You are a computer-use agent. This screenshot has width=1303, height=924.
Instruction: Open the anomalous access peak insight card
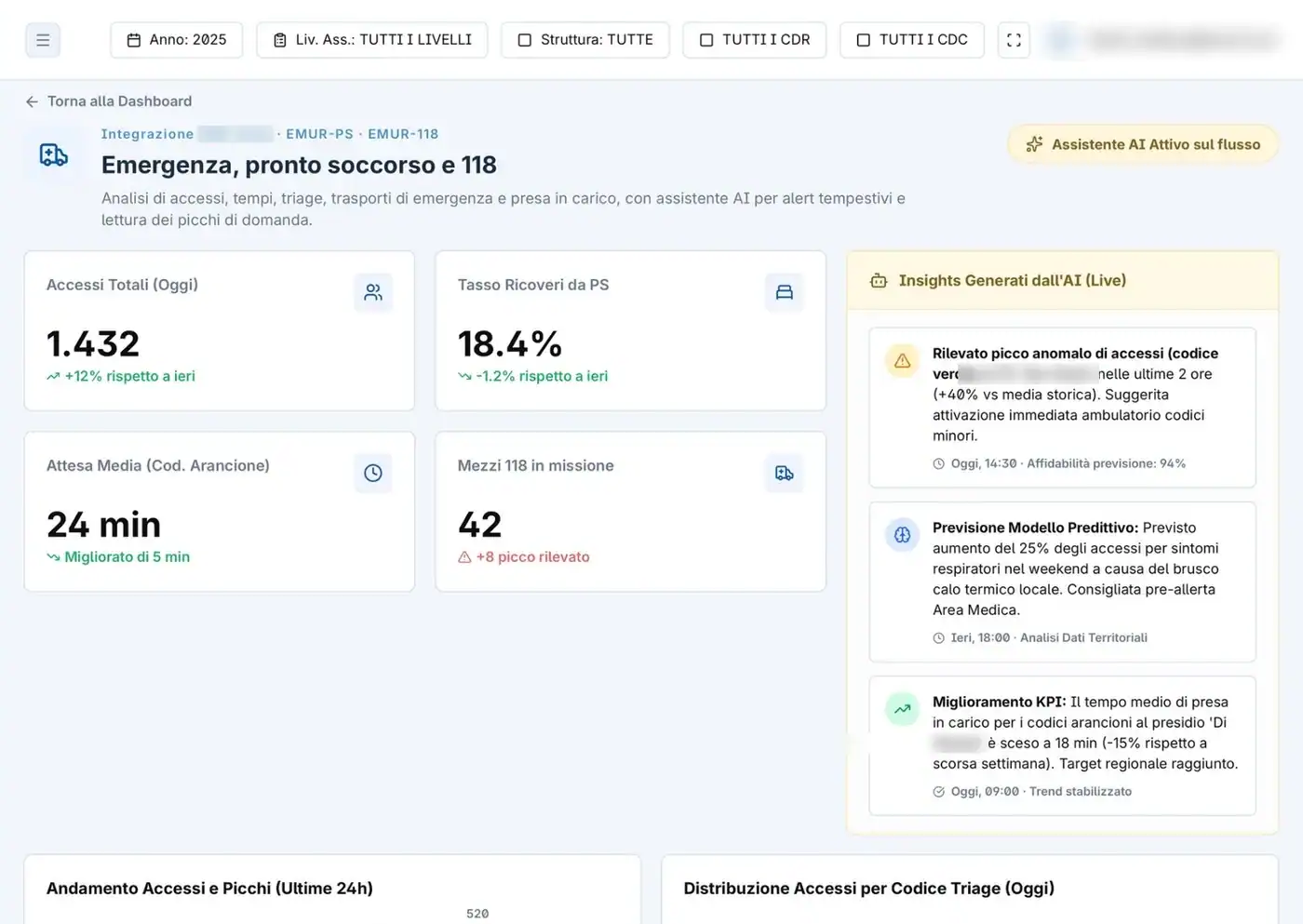pyautogui.click(x=1062, y=408)
